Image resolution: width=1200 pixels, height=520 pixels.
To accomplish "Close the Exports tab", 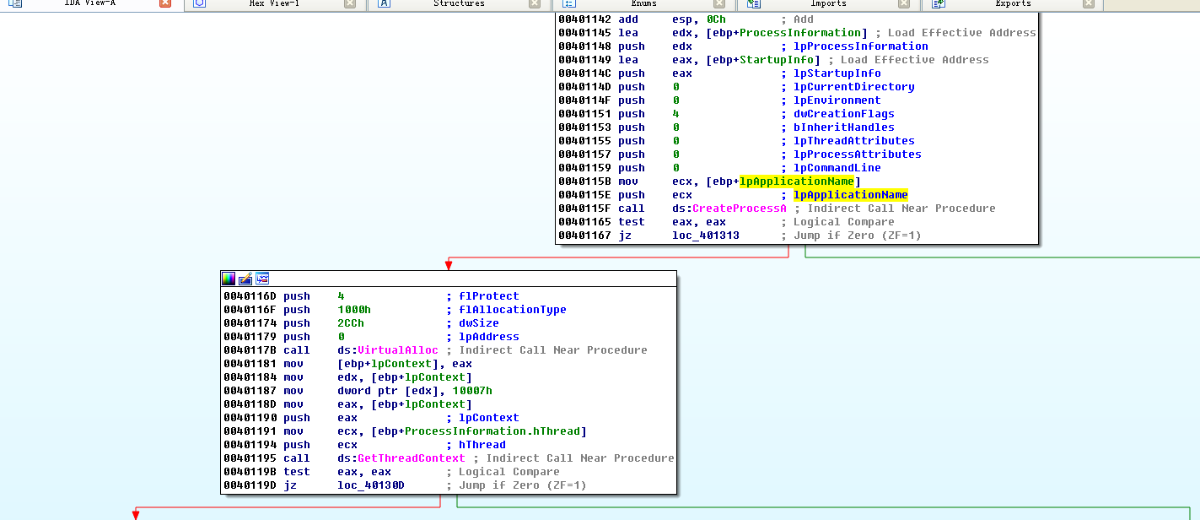I will [1089, 4].
